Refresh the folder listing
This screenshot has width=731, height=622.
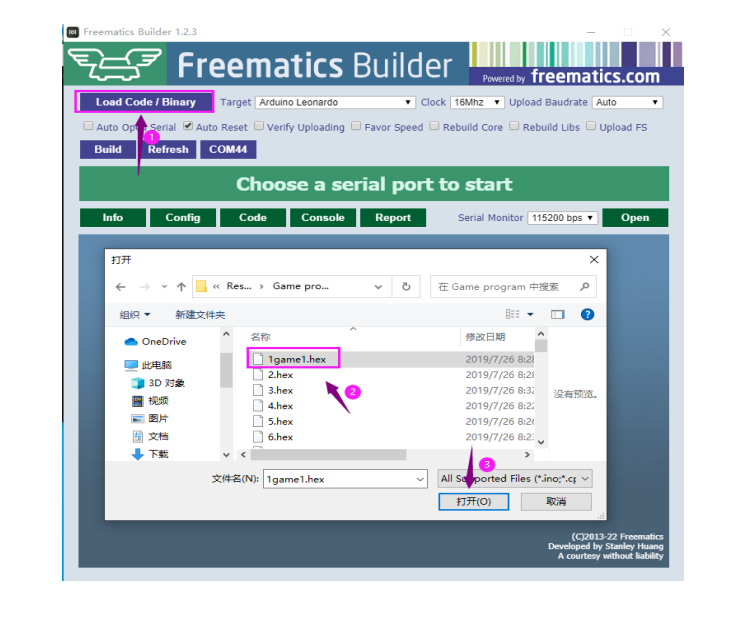coord(406,287)
